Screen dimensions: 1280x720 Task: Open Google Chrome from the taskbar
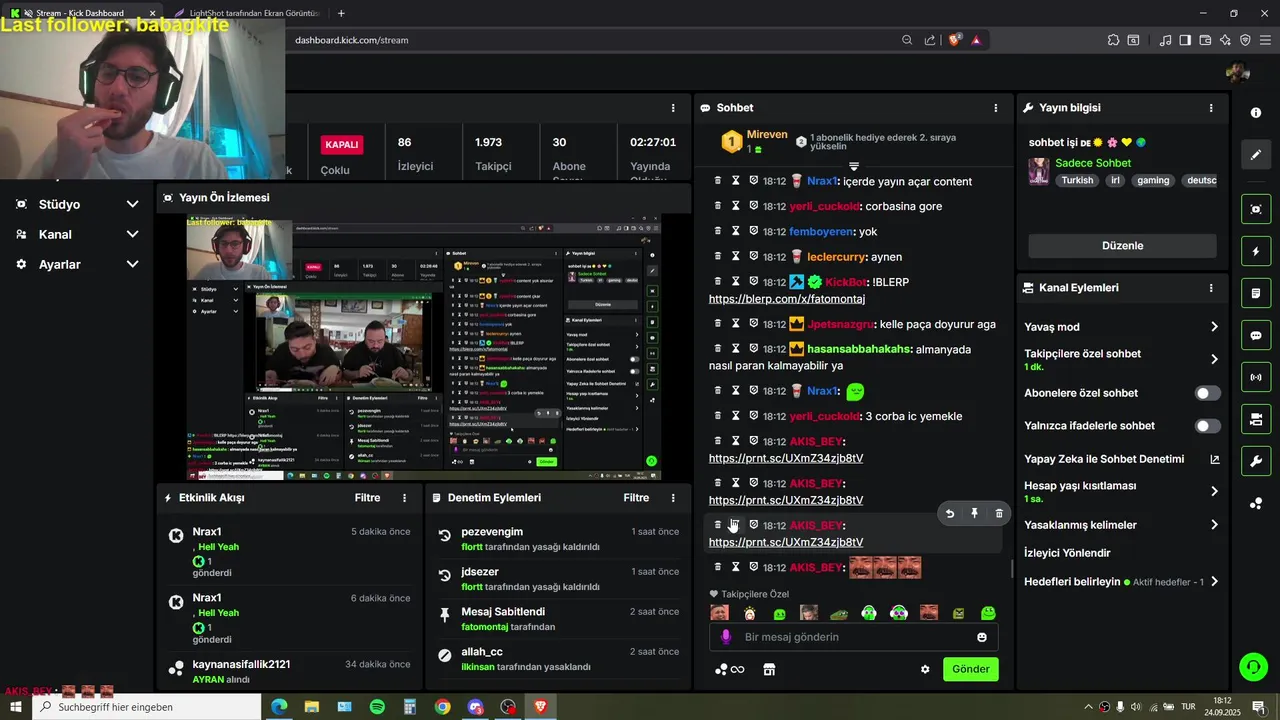pyautogui.click(x=443, y=706)
